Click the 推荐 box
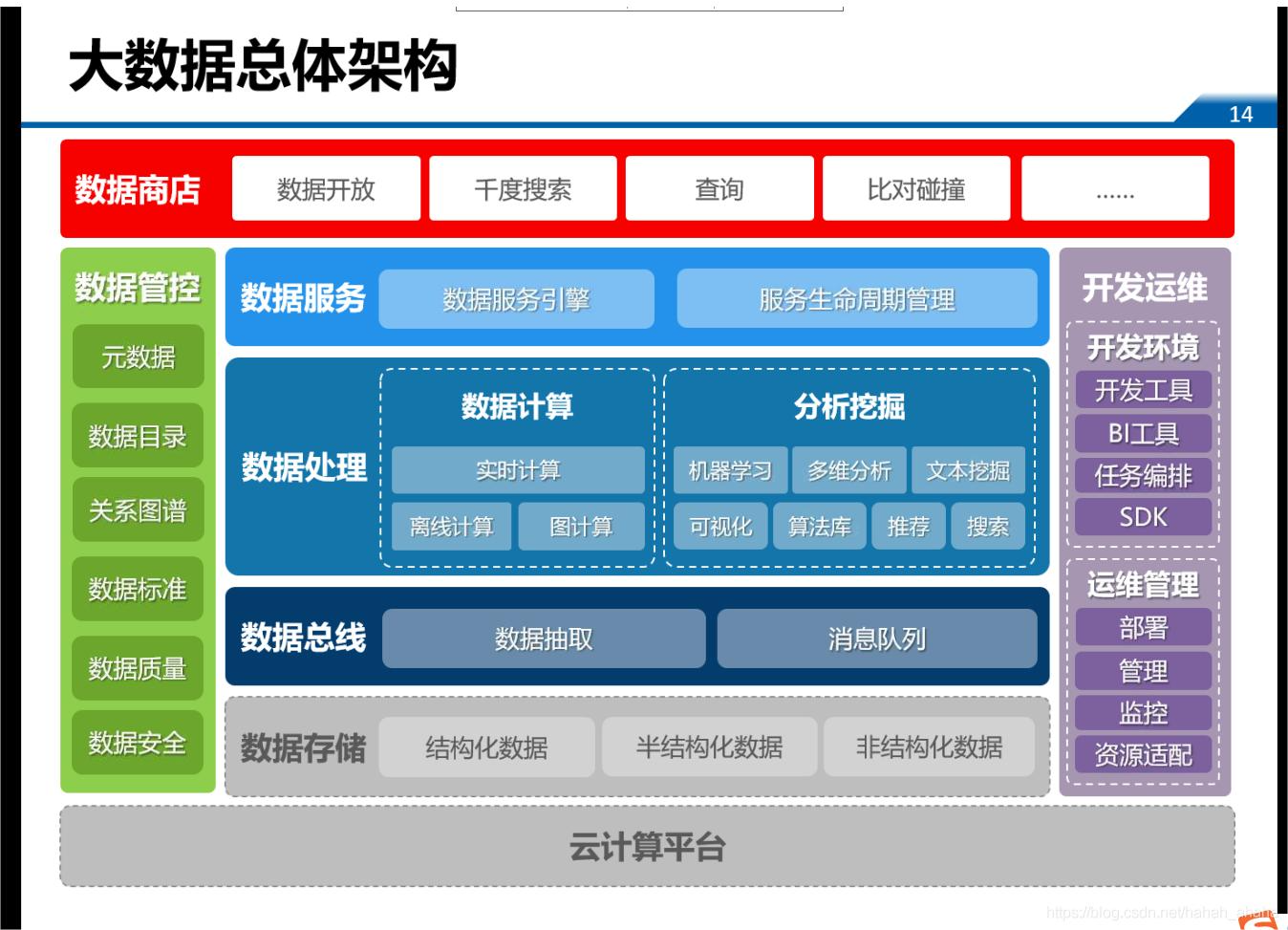Screen dimensions: 1288x930 [x=909, y=527]
